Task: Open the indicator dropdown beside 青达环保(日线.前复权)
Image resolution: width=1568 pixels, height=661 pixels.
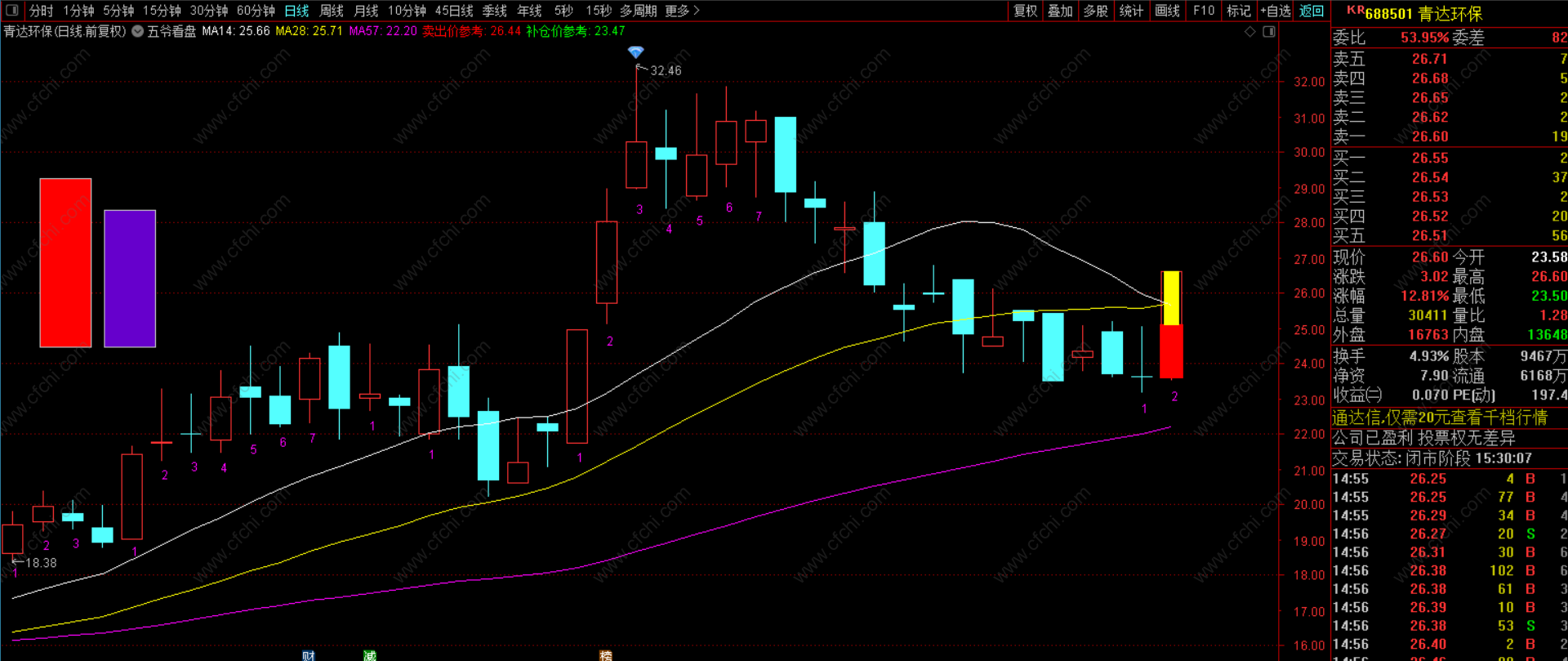Action: point(138,32)
